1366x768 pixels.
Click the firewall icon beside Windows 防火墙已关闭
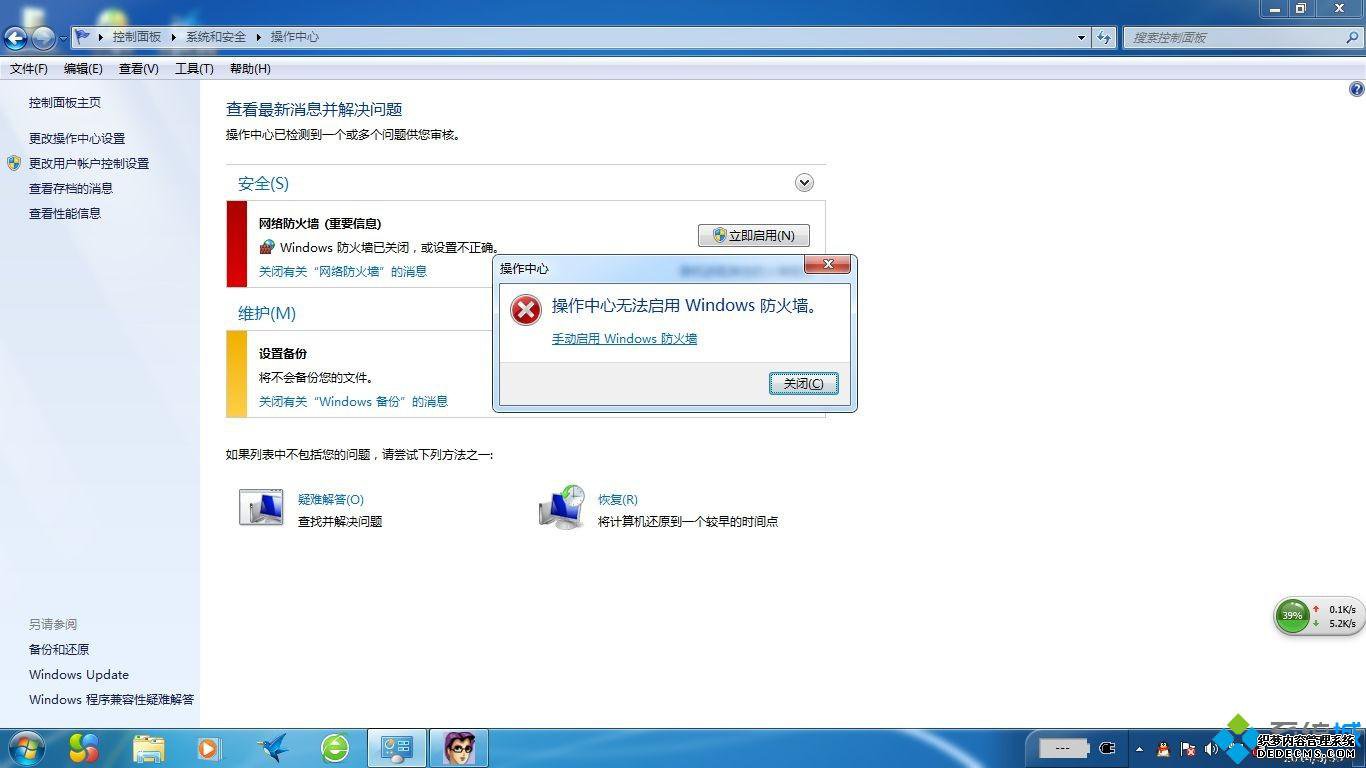tap(267, 247)
